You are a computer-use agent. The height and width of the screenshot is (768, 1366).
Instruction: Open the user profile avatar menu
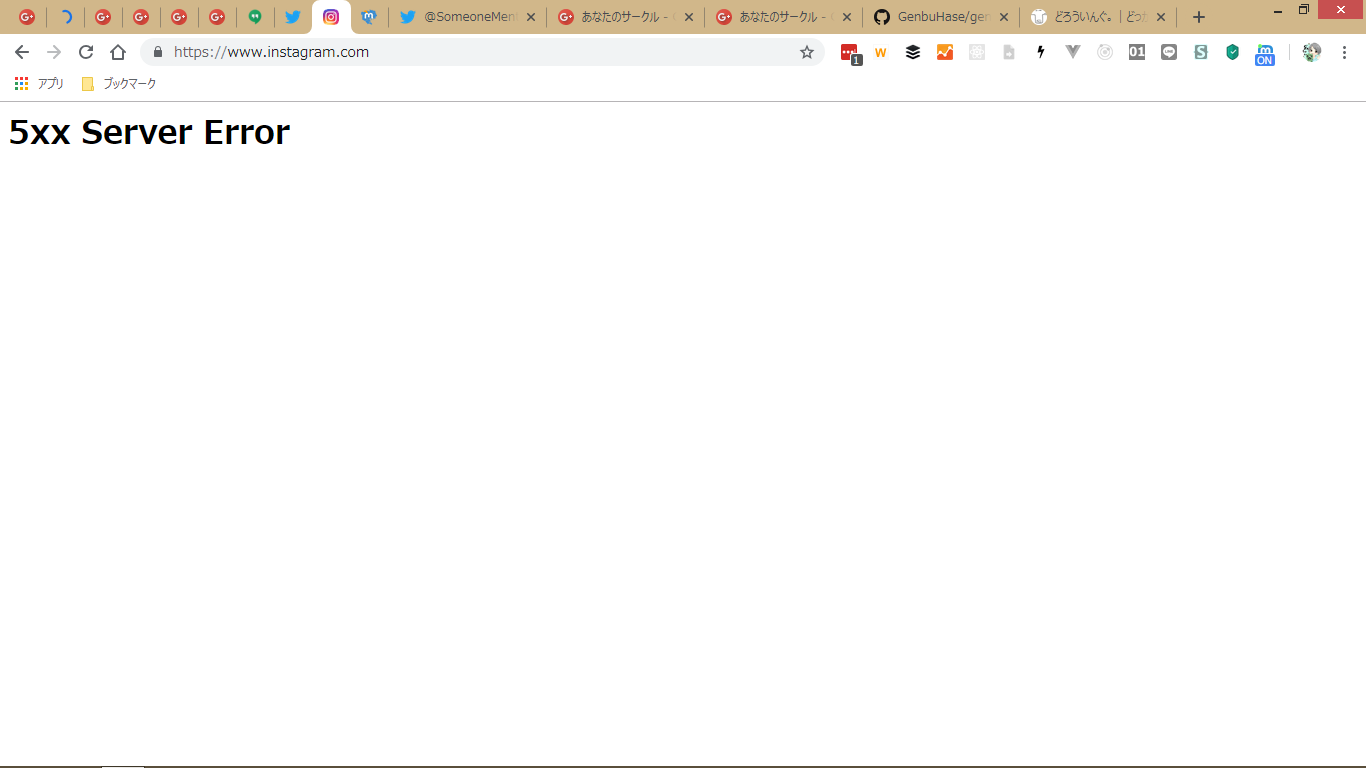[x=1312, y=52]
